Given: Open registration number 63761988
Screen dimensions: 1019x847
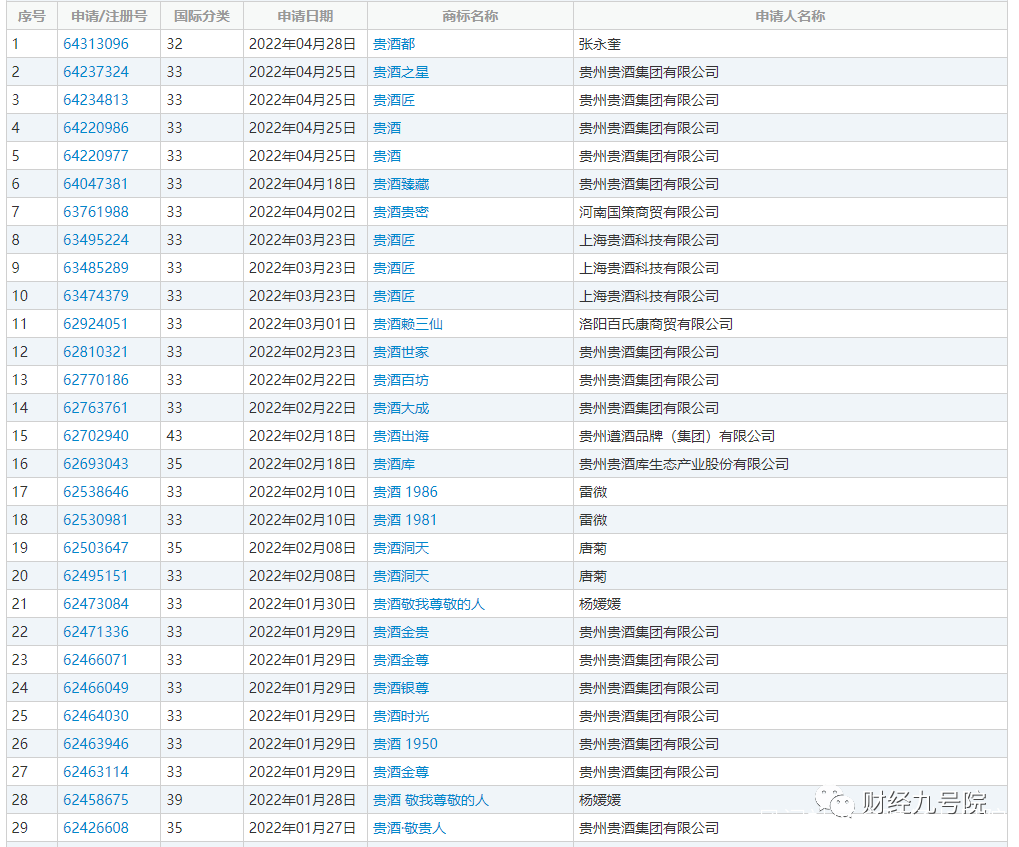Looking at the screenshot, I should click(96, 212).
